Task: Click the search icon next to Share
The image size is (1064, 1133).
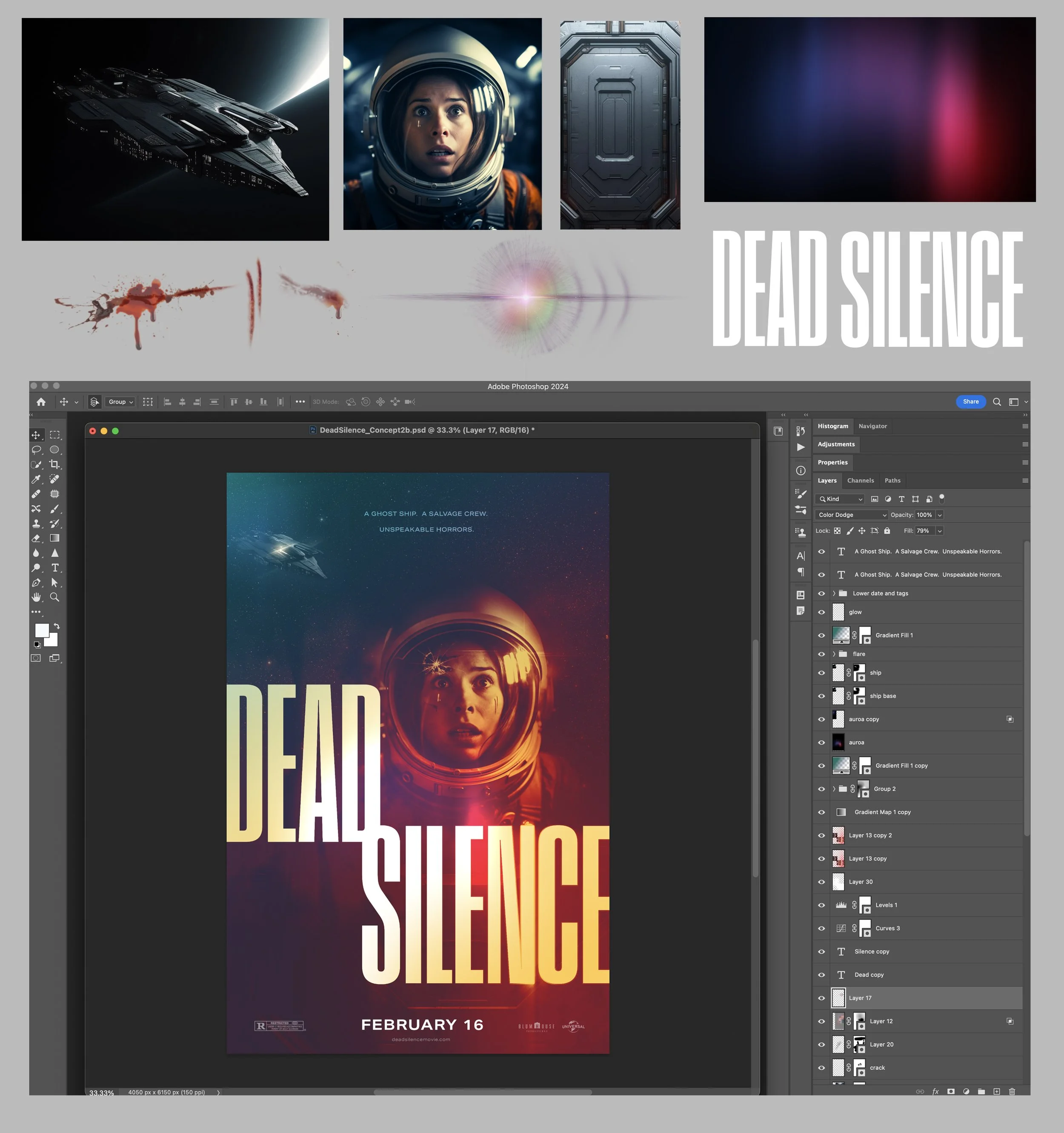Action: 997,402
